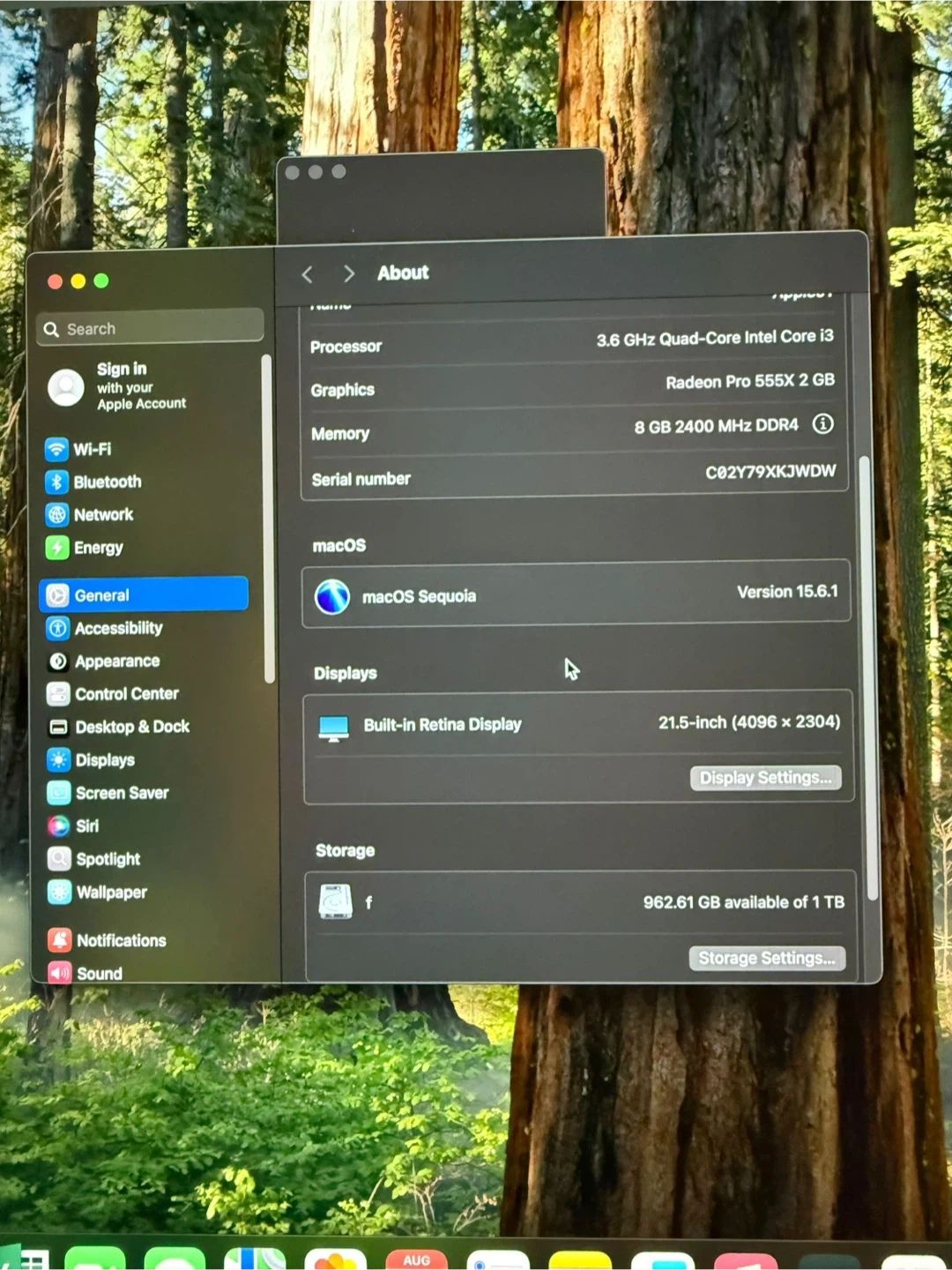Open Siri settings from sidebar
Screen dimensions: 952x1270
pos(86,825)
